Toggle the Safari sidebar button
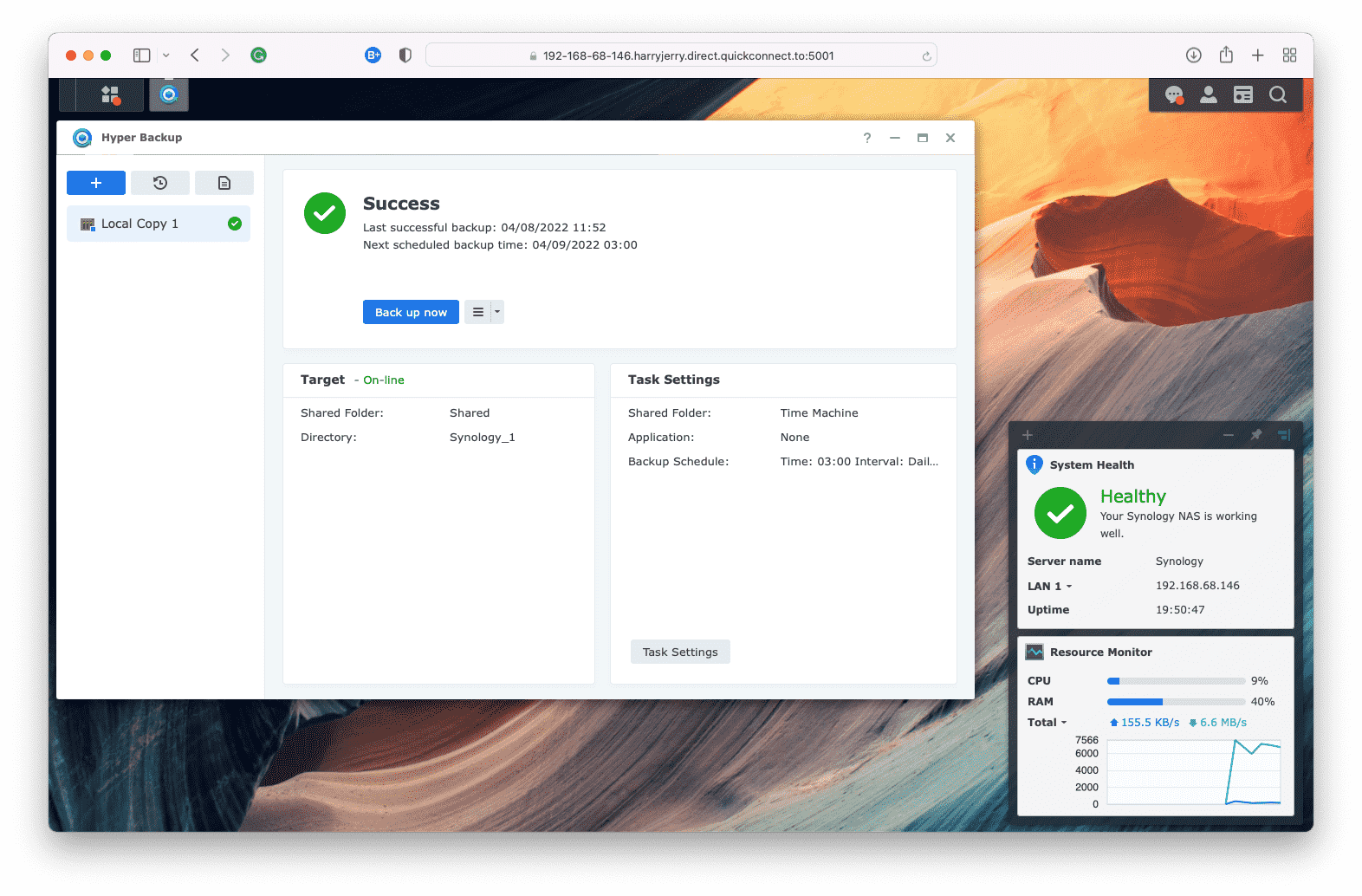 click(142, 55)
